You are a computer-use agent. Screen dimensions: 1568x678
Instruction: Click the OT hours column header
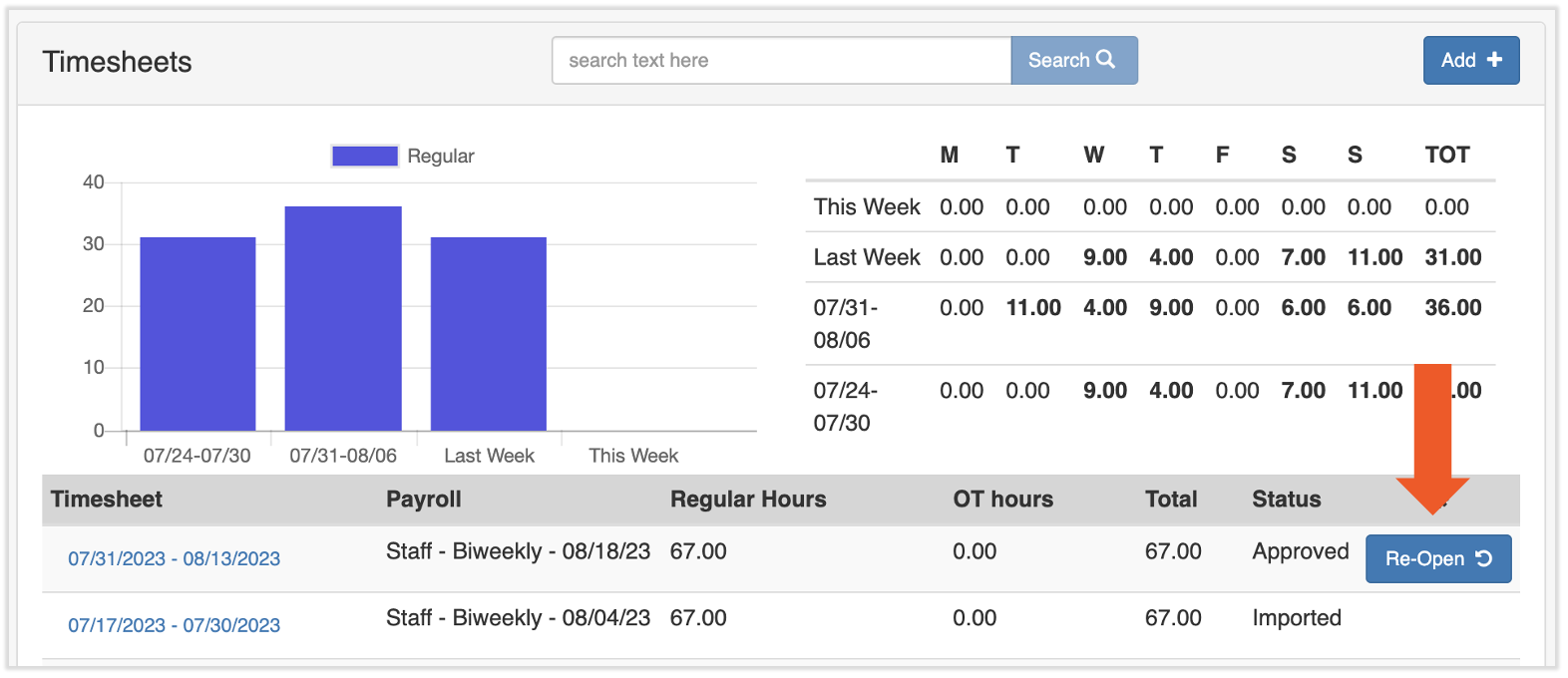click(1002, 500)
